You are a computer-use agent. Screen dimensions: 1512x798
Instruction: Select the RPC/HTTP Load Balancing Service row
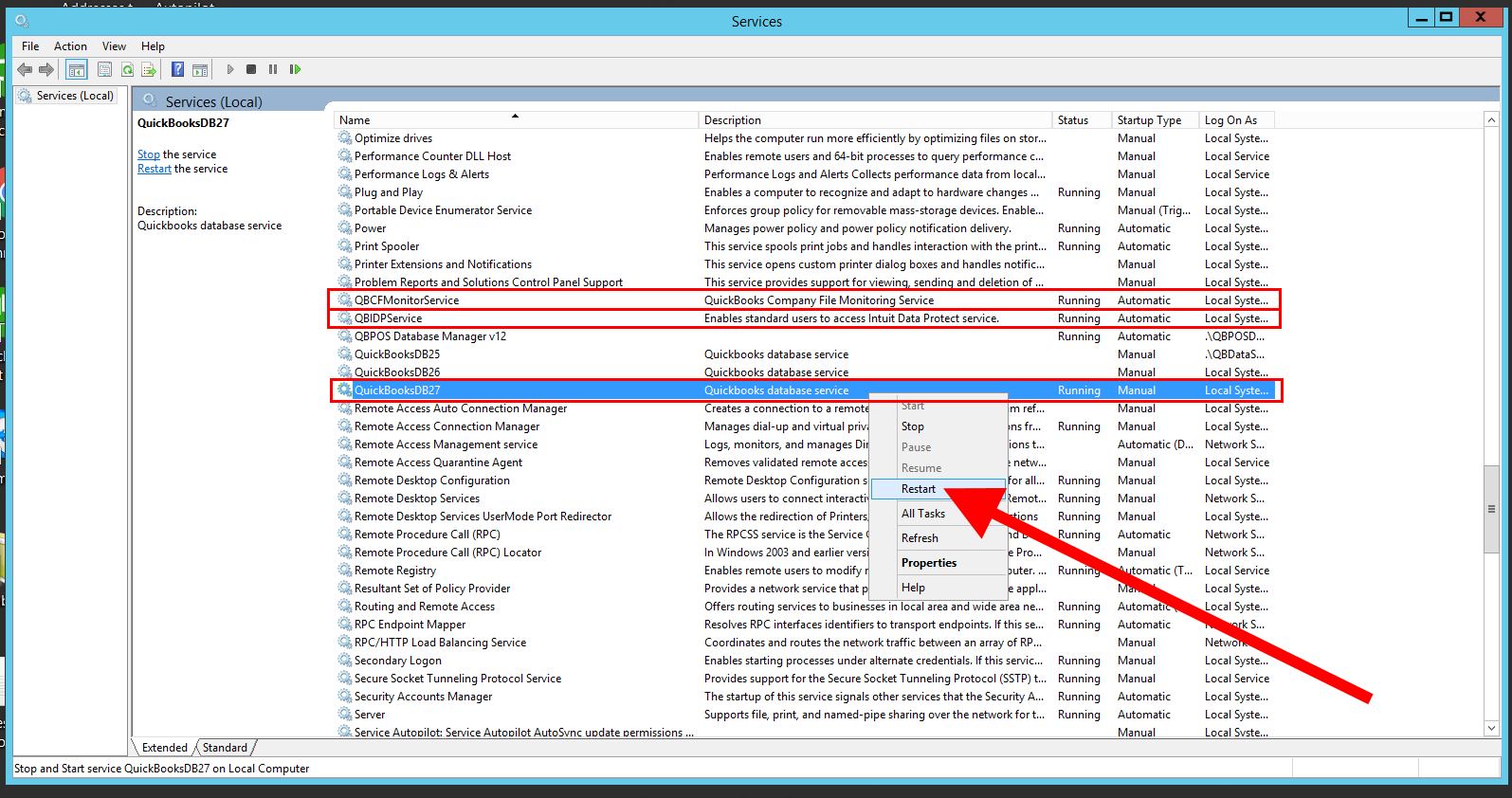coord(806,643)
